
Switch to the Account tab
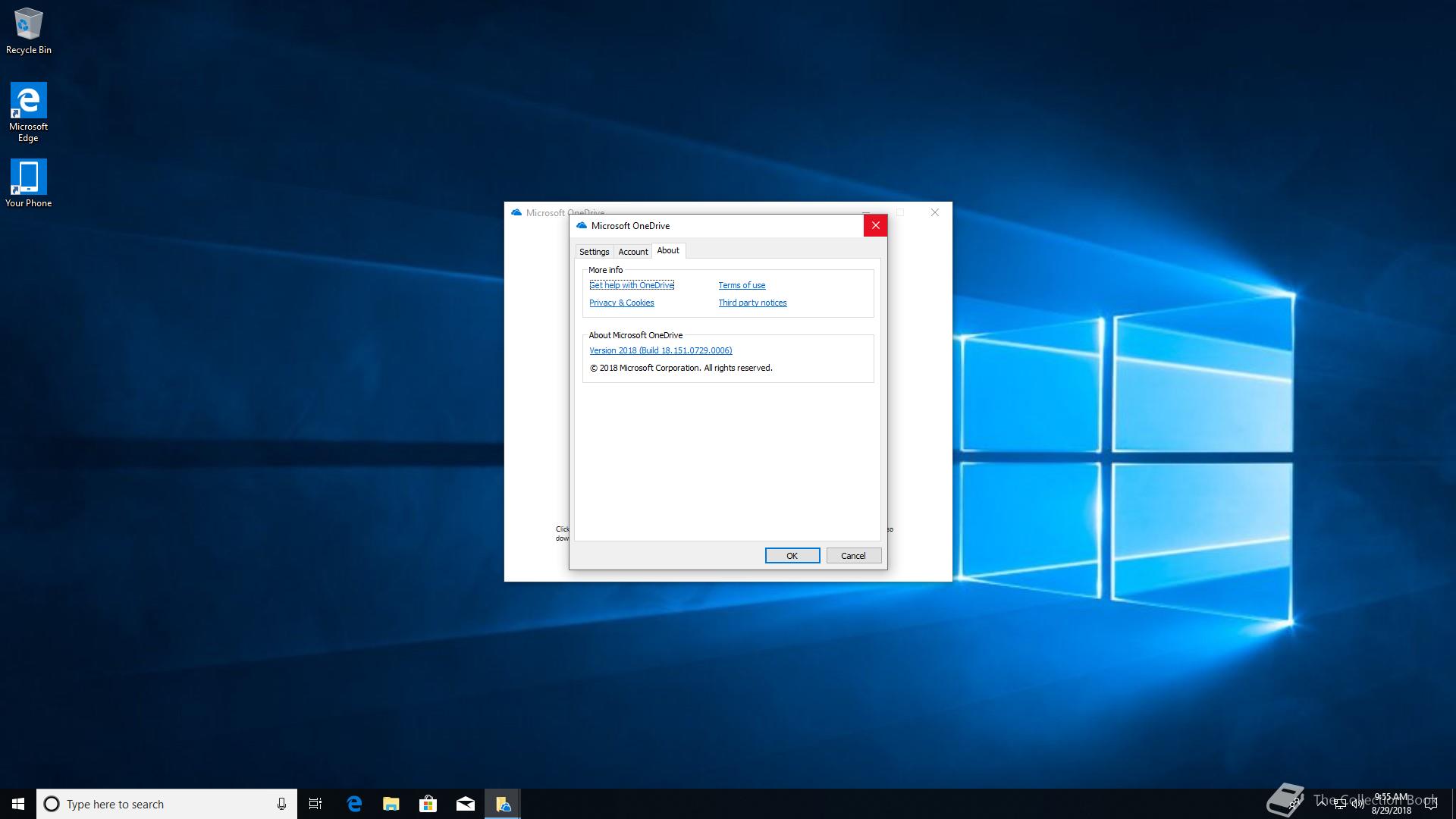pos(633,252)
